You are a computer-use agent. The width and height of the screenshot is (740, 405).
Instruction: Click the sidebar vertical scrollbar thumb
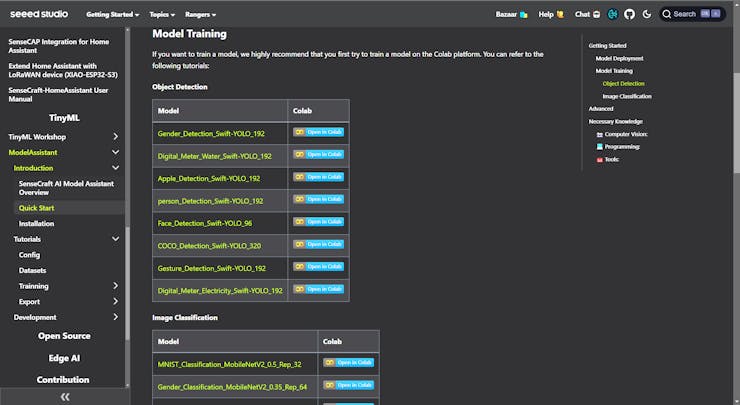pyautogui.click(x=127, y=283)
